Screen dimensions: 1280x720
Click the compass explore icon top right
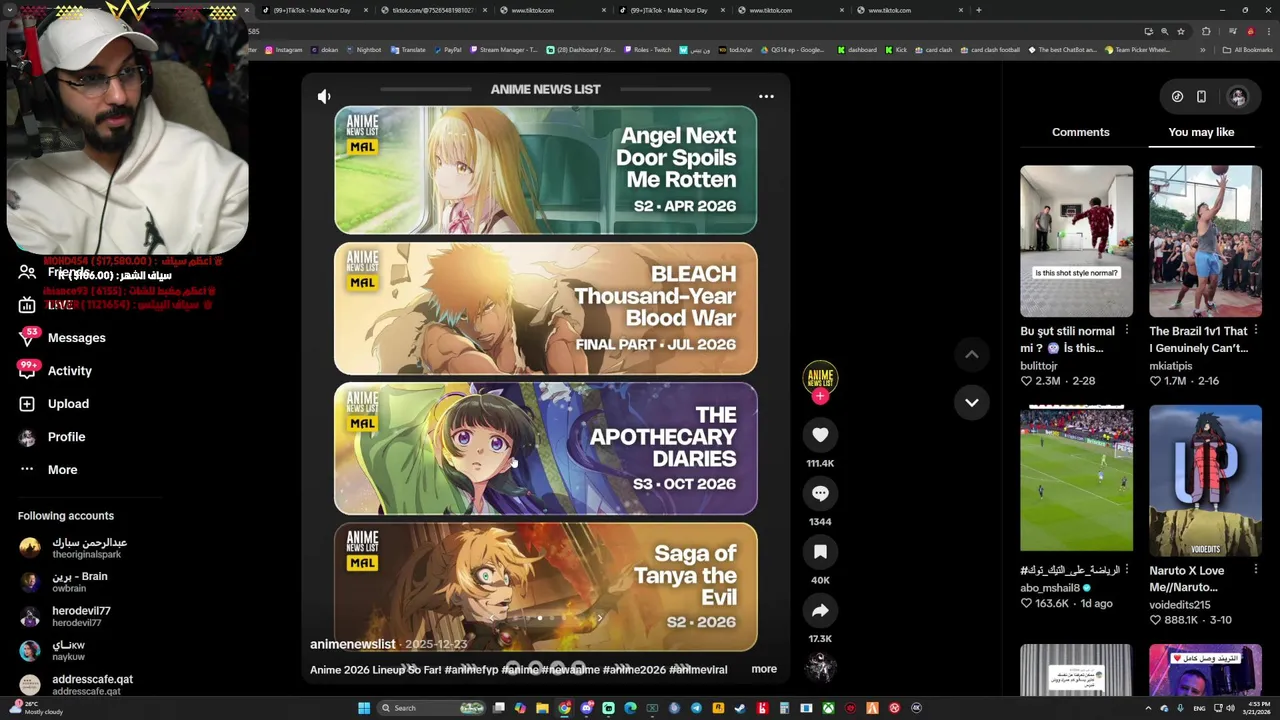click(1177, 97)
